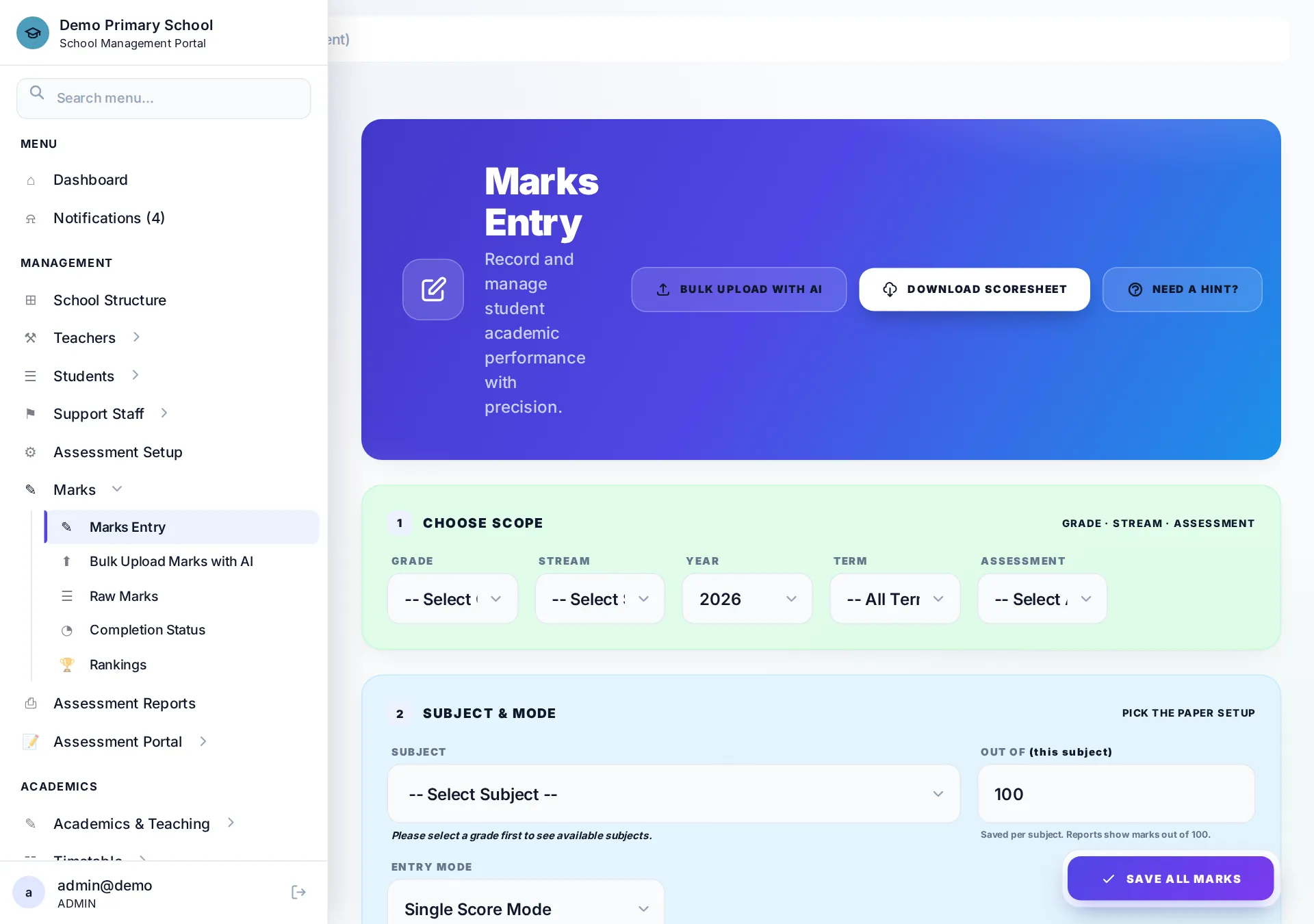The image size is (1314, 924).
Task: Go to School Structure
Action: pyautogui.click(x=164, y=300)
